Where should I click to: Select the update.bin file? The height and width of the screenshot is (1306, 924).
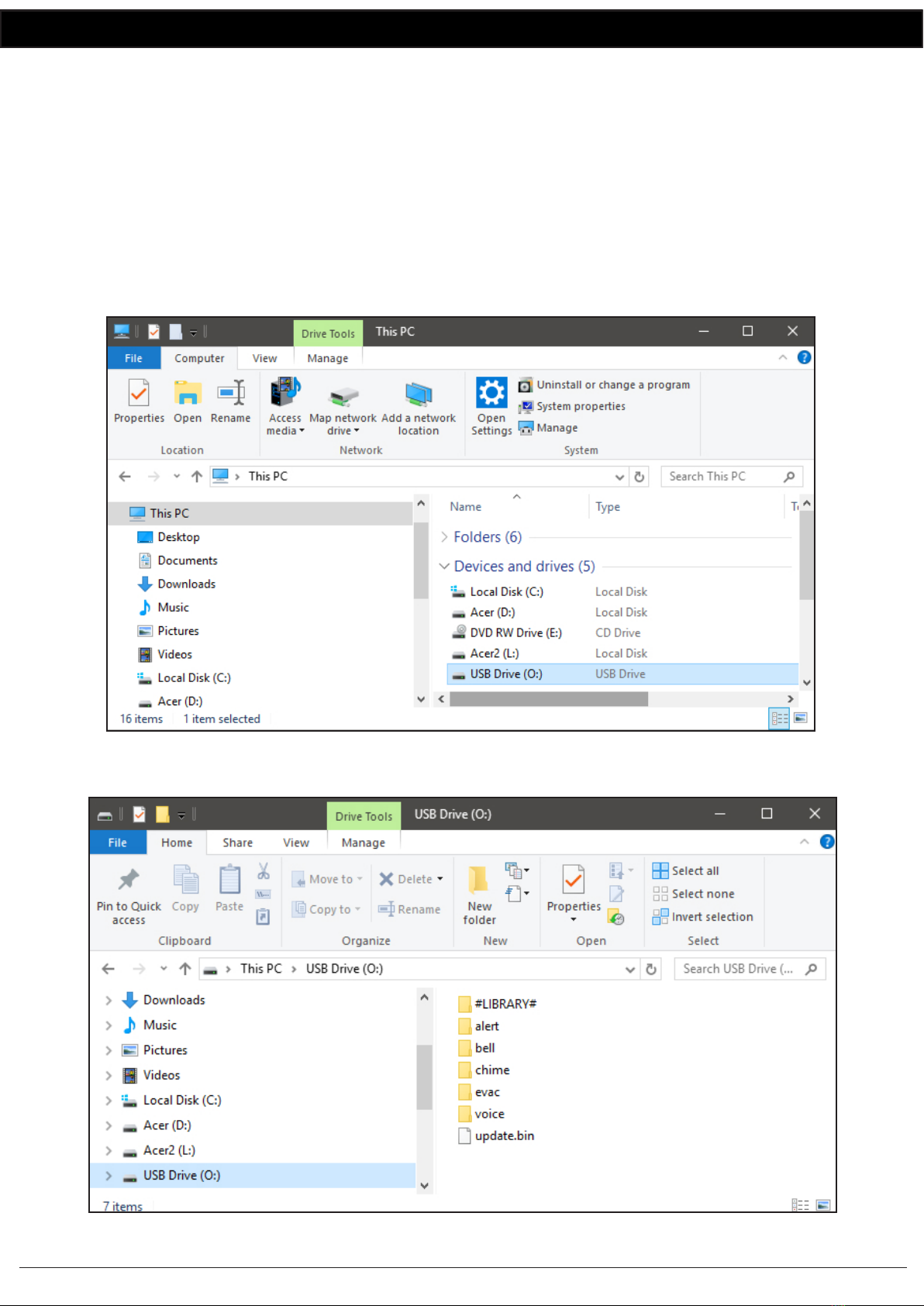(496, 1135)
